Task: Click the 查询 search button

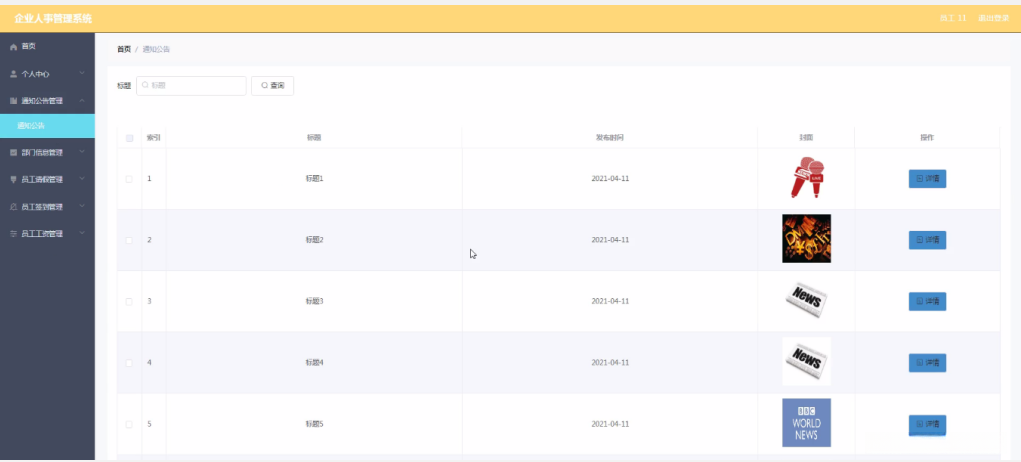Action: click(272, 86)
